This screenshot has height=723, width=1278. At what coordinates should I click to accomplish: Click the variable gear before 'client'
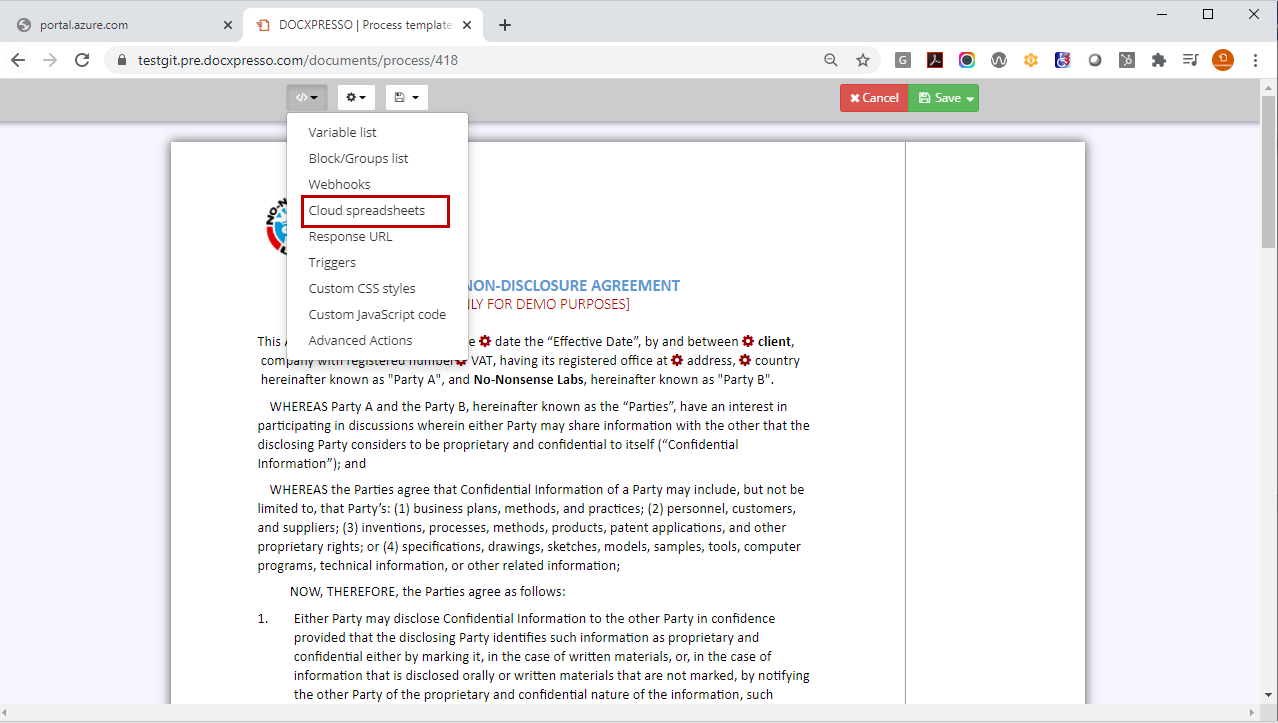[x=748, y=341]
